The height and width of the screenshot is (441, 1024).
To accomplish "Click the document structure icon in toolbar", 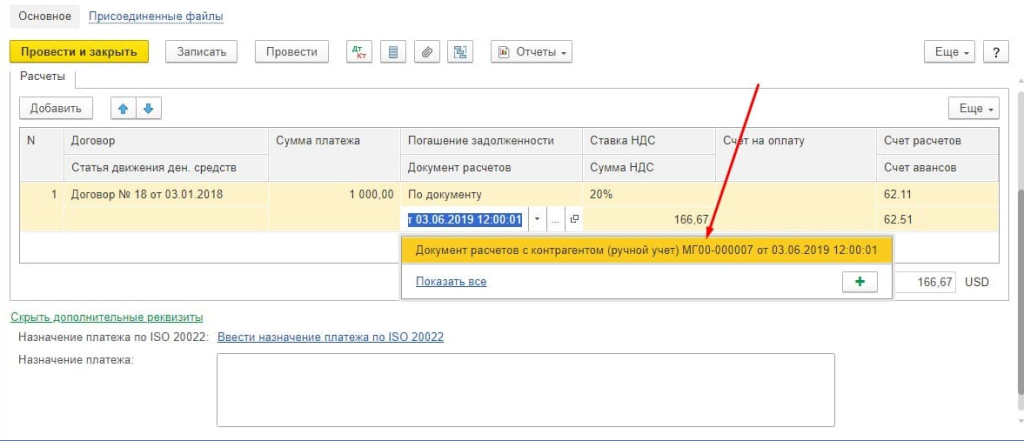I will (x=460, y=52).
